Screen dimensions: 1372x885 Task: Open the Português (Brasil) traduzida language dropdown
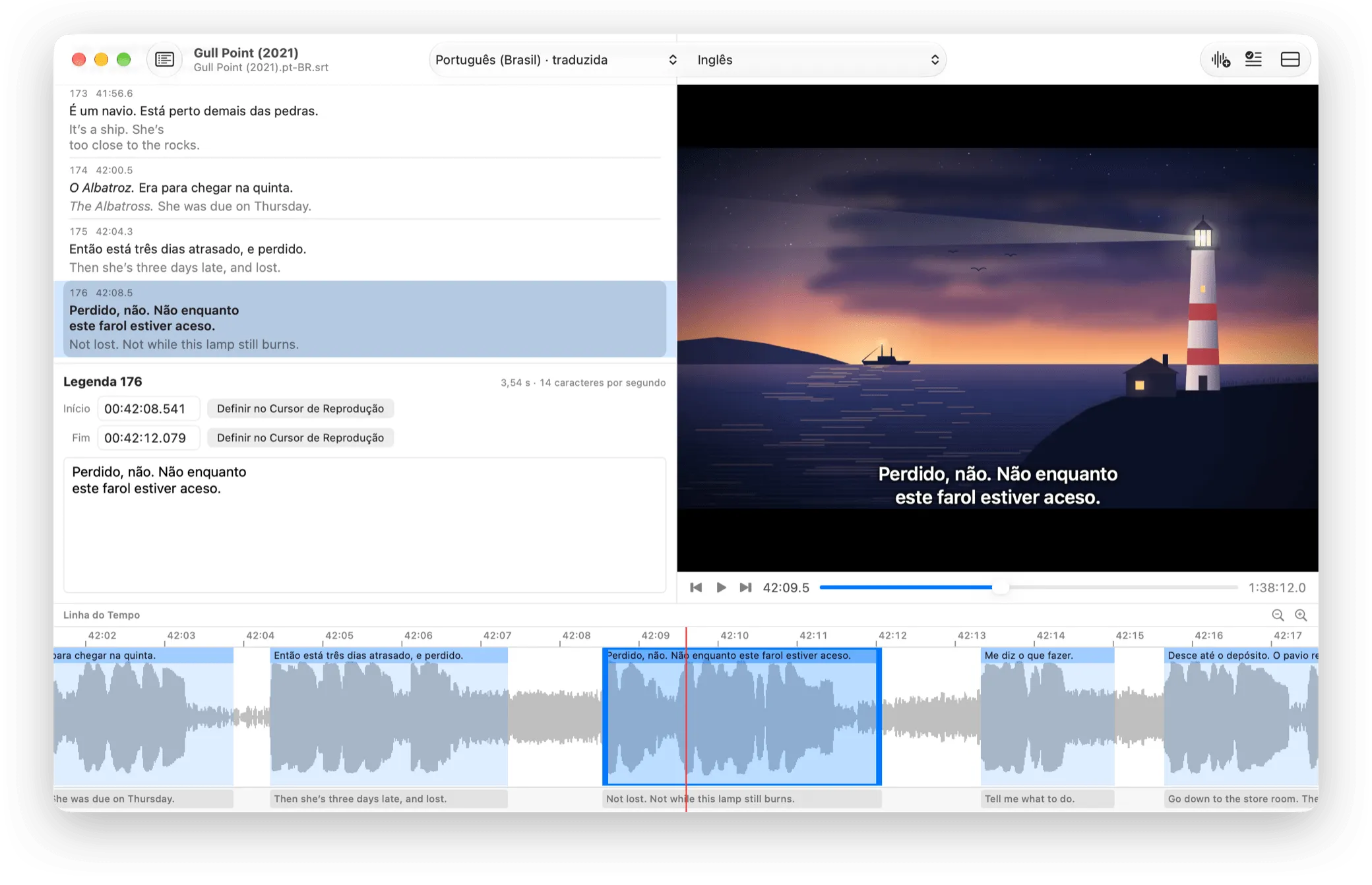[555, 60]
